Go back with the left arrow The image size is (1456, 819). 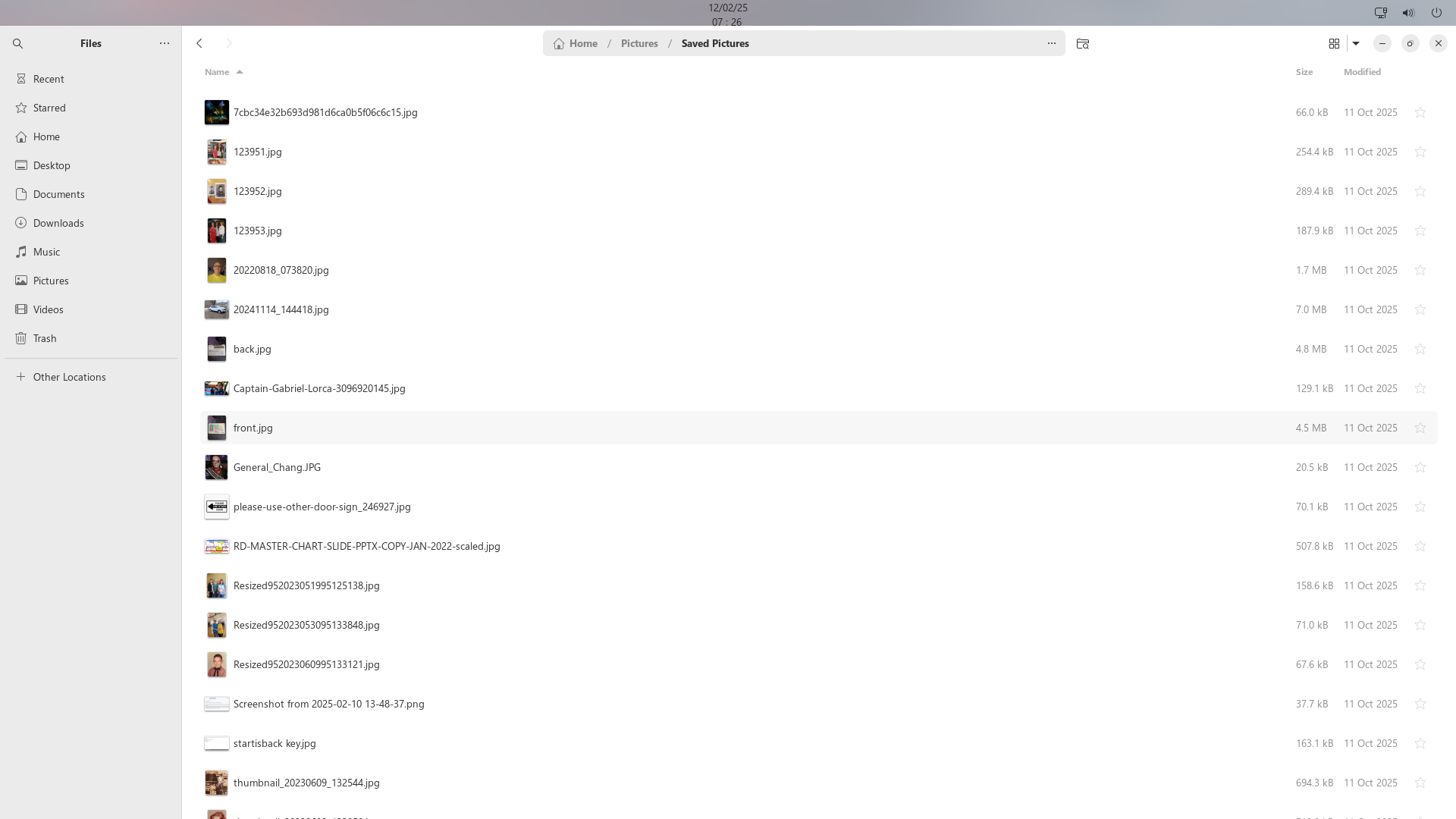coord(199,43)
